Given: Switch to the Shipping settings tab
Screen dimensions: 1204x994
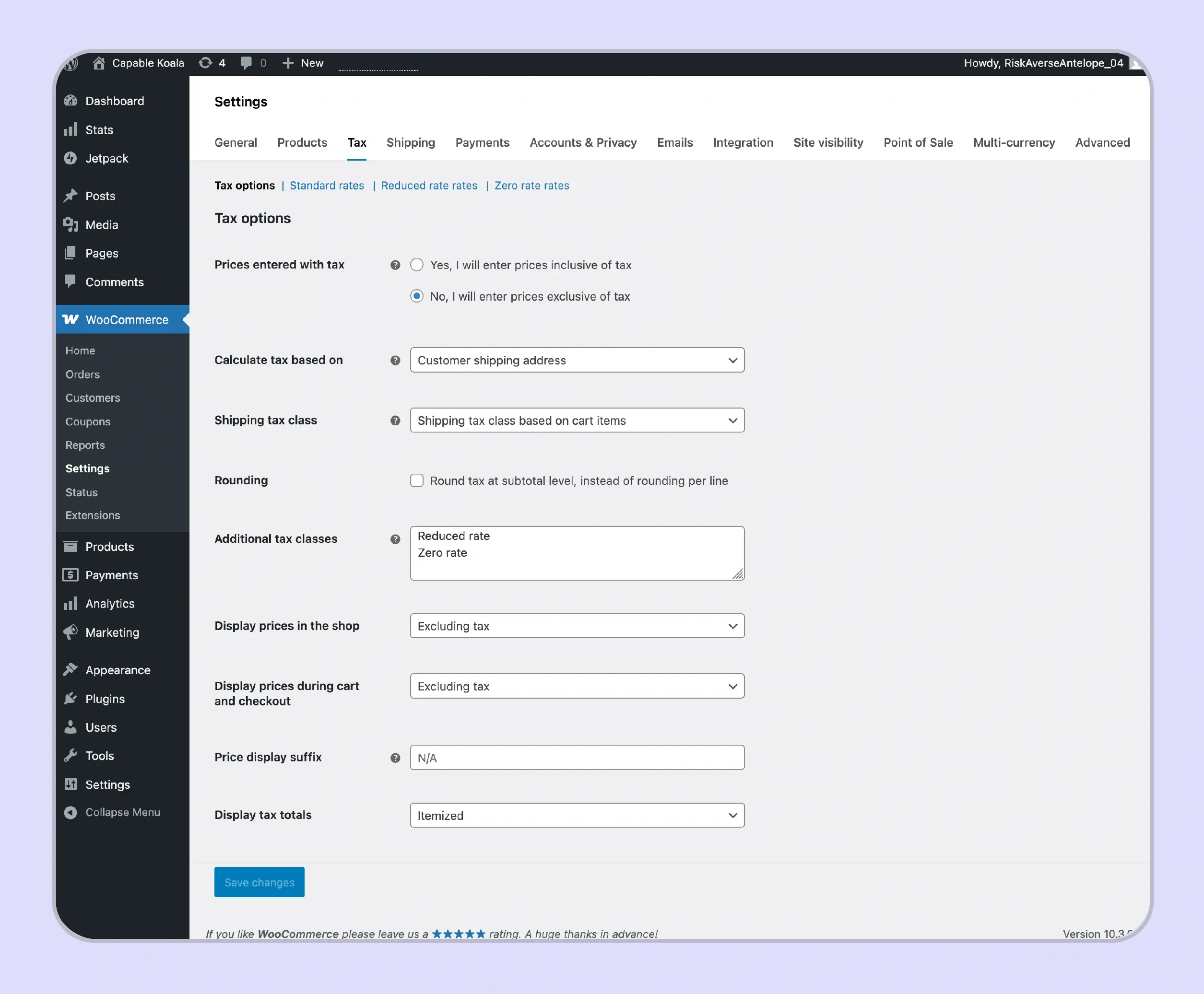Looking at the screenshot, I should point(411,142).
